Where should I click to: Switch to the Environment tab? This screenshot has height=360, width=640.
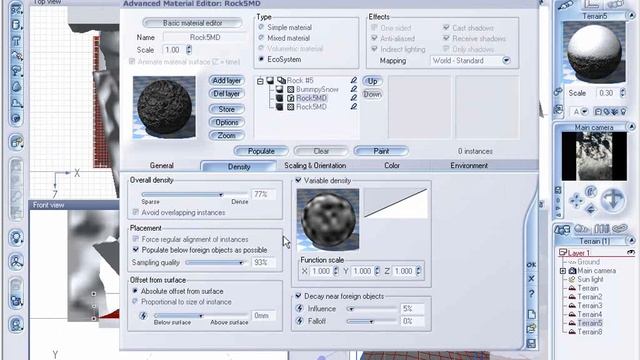469,166
